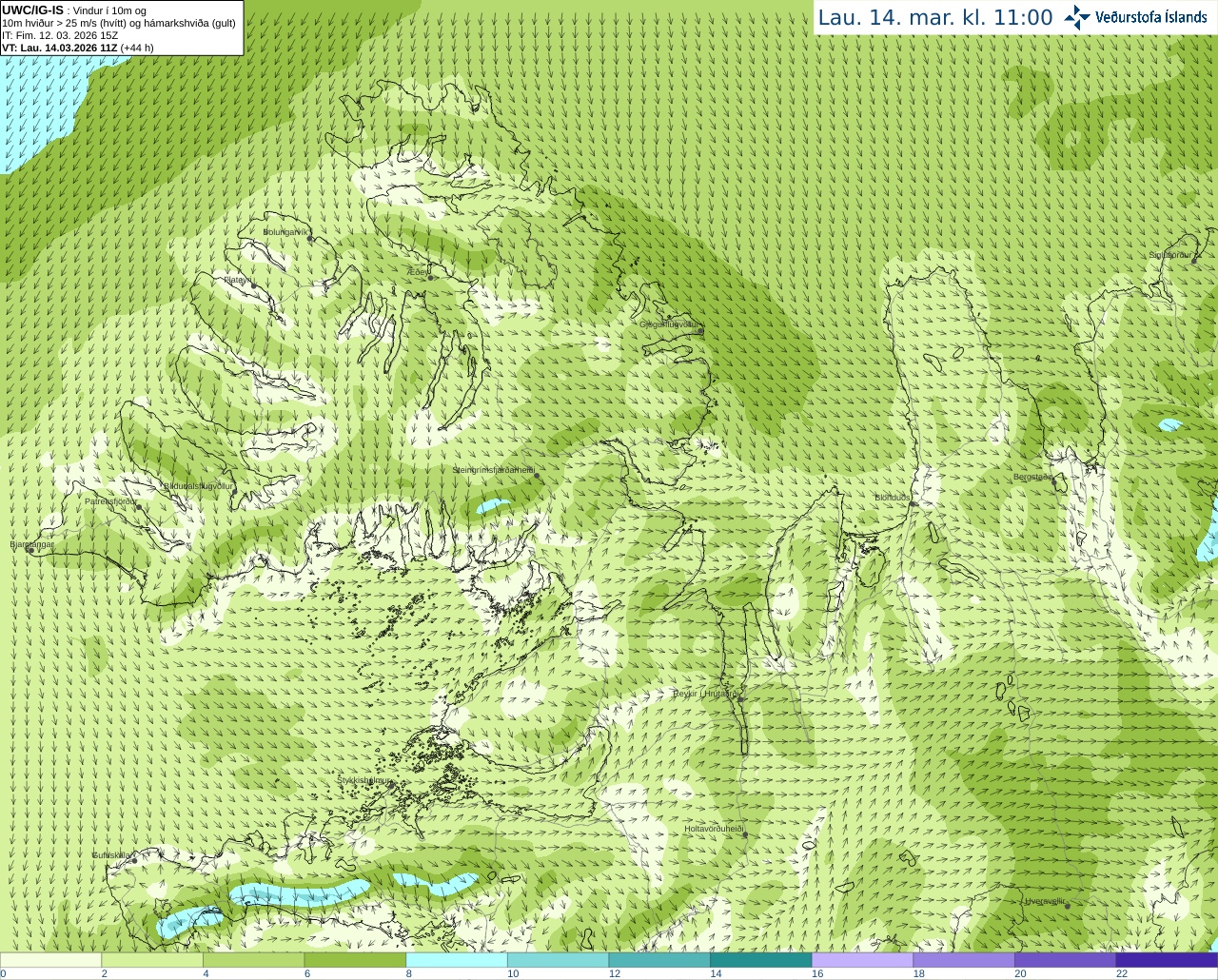The image size is (1218, 980).
Task: Click the Gjögurflugvöllur station label
Action: click(670, 324)
